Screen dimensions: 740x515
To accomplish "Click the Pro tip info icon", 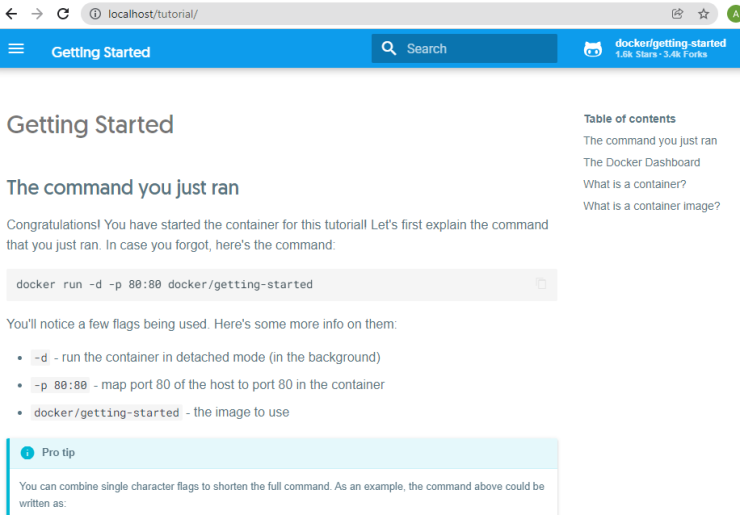I will click(x=27, y=453).
